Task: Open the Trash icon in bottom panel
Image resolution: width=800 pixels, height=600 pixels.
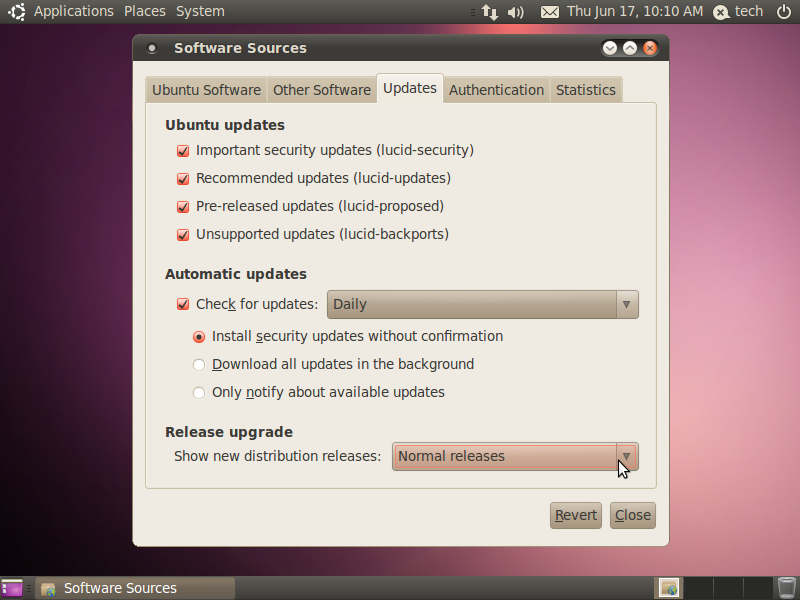Action: 787,588
